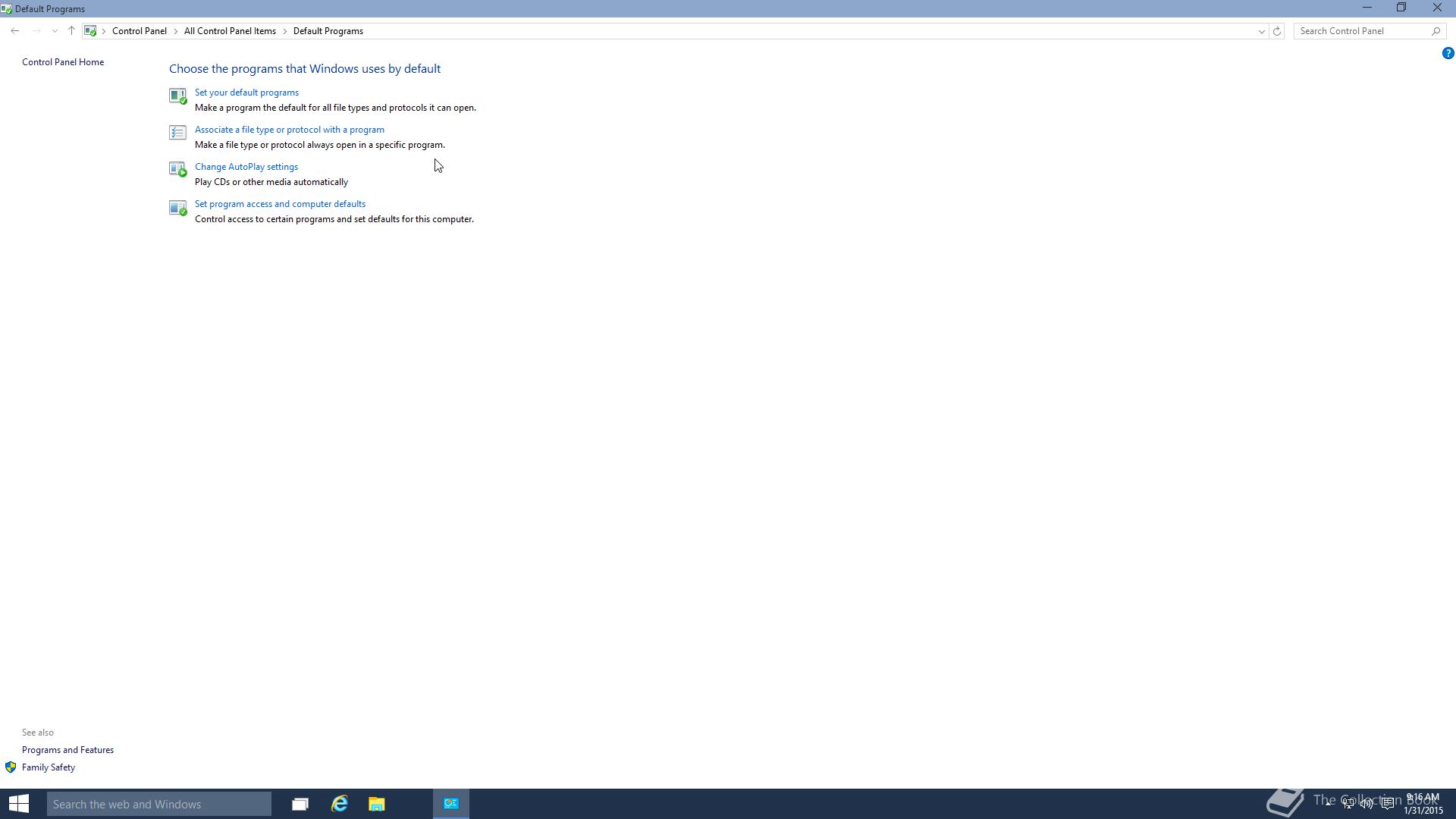Select Default Programs in the breadcrumb
The image size is (1456, 819).
[328, 31]
